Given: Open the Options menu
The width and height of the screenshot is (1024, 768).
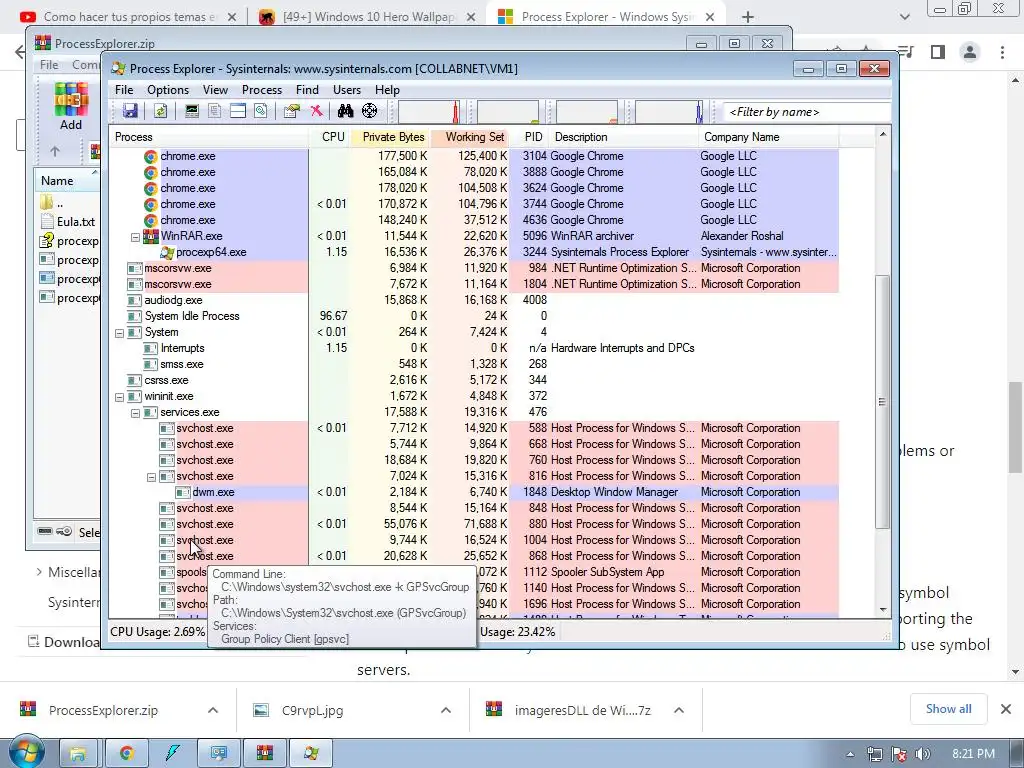Looking at the screenshot, I should [168, 90].
